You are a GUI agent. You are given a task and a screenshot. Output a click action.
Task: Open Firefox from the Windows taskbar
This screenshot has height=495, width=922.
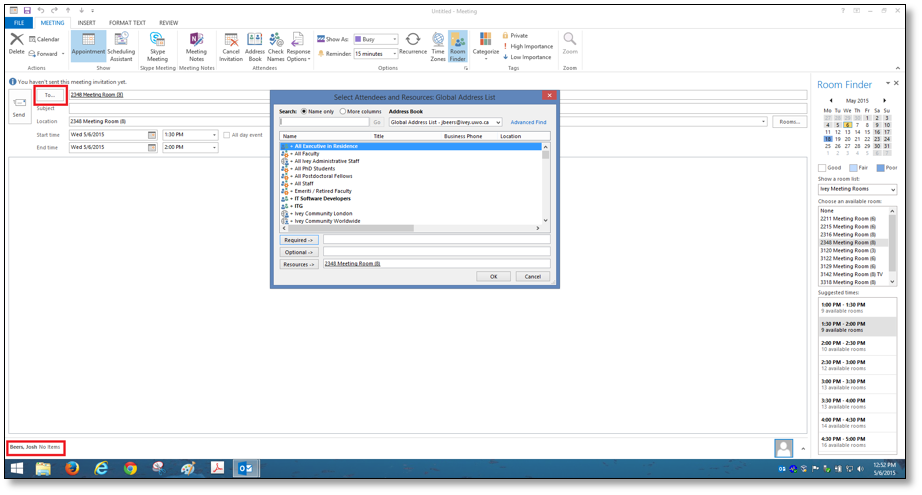click(72, 468)
